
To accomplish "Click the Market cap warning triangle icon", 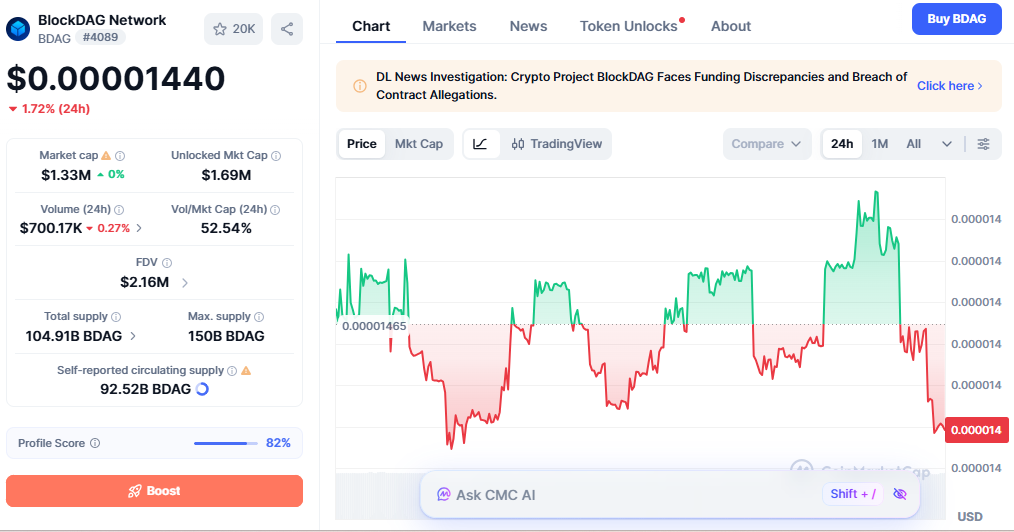I will [106, 156].
